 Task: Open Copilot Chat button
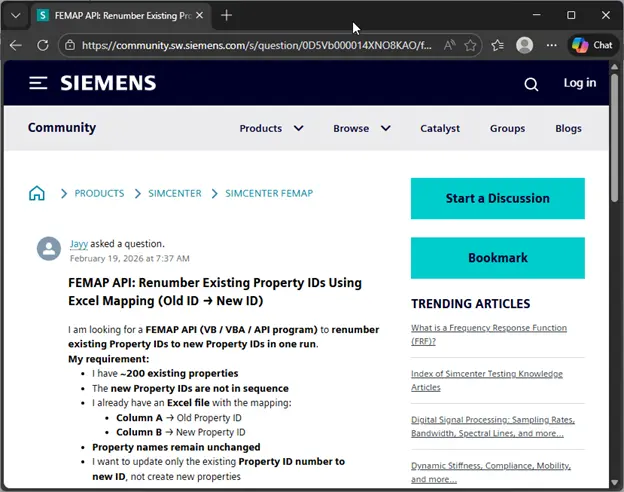click(x=592, y=45)
